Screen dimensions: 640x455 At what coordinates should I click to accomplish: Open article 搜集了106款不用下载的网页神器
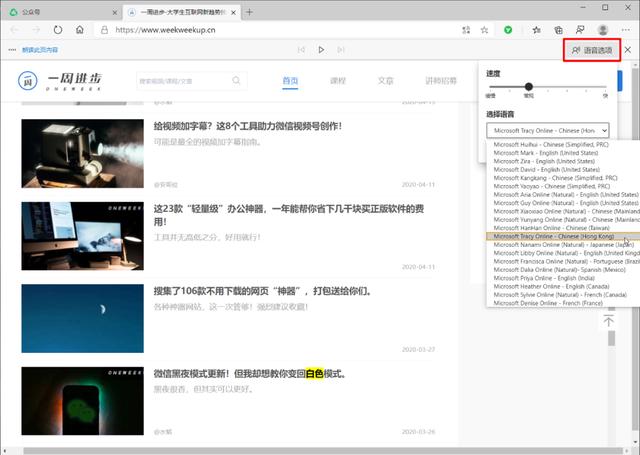262,291
